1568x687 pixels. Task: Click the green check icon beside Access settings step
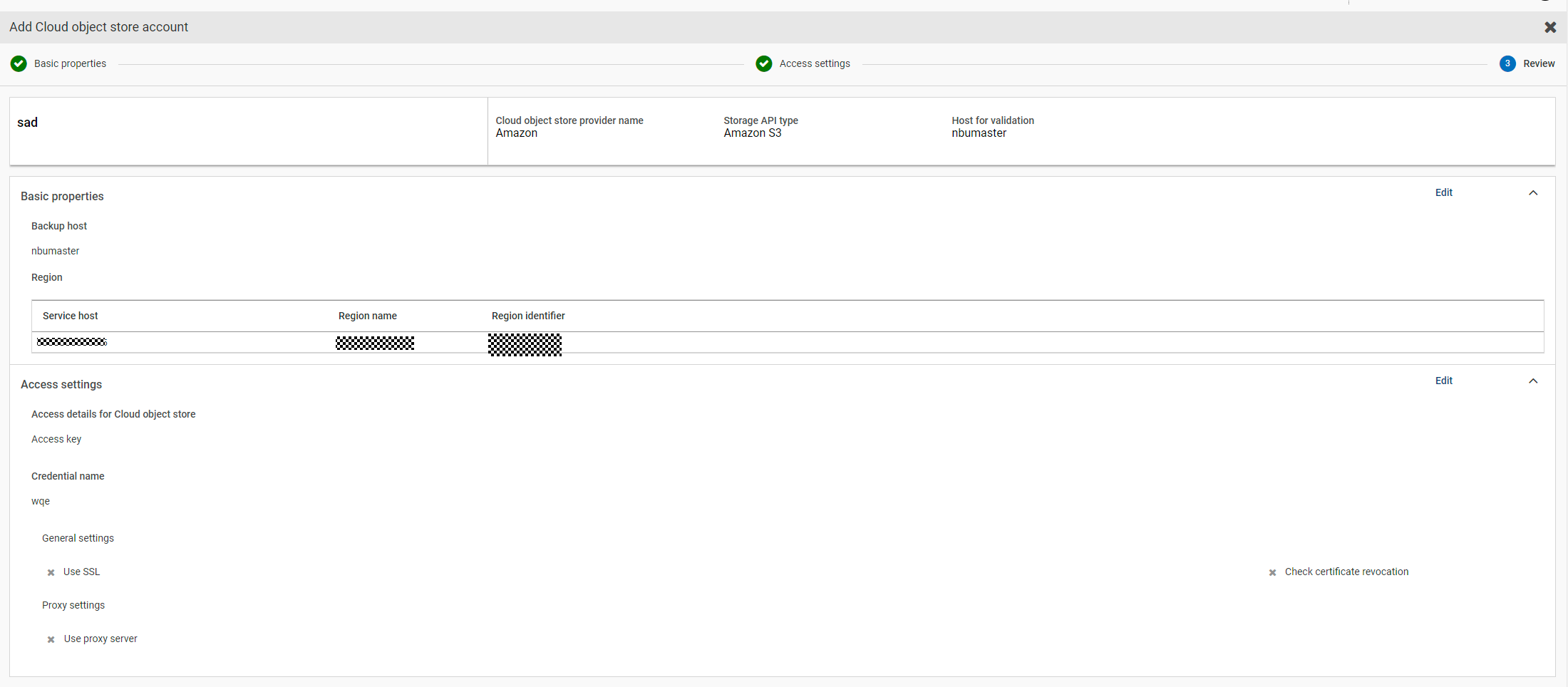[764, 63]
